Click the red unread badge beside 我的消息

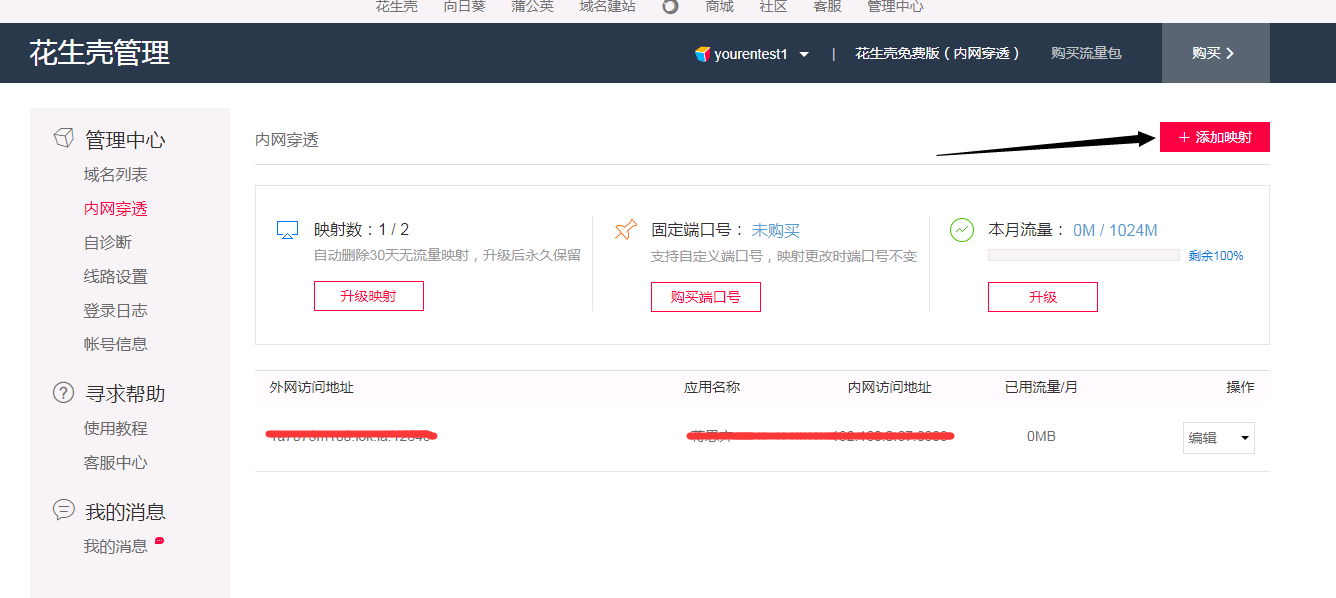[x=159, y=541]
